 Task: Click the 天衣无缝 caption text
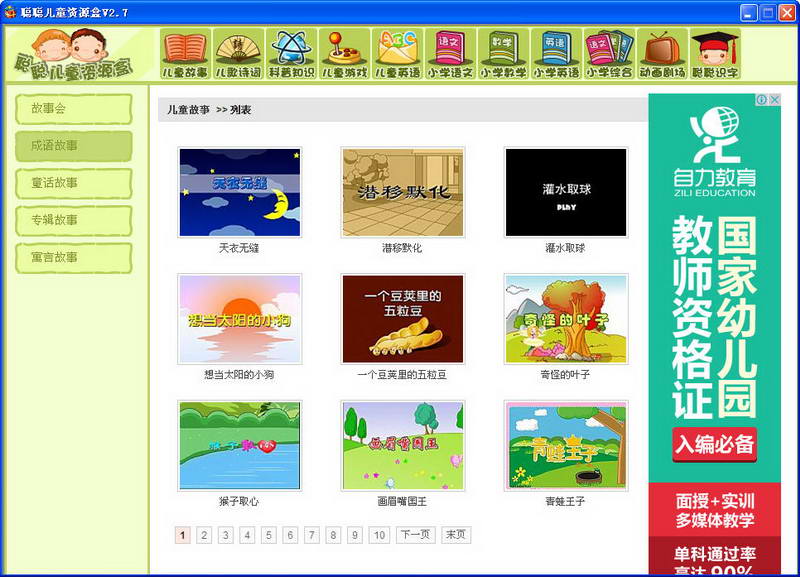(x=239, y=248)
